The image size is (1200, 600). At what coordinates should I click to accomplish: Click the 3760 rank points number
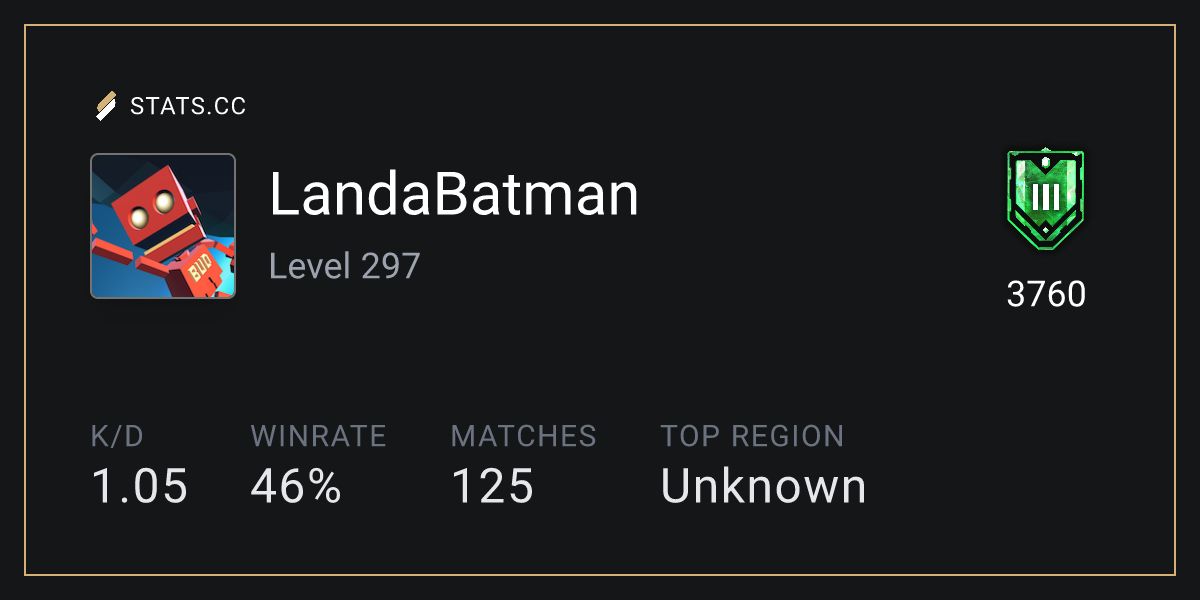(x=1046, y=295)
